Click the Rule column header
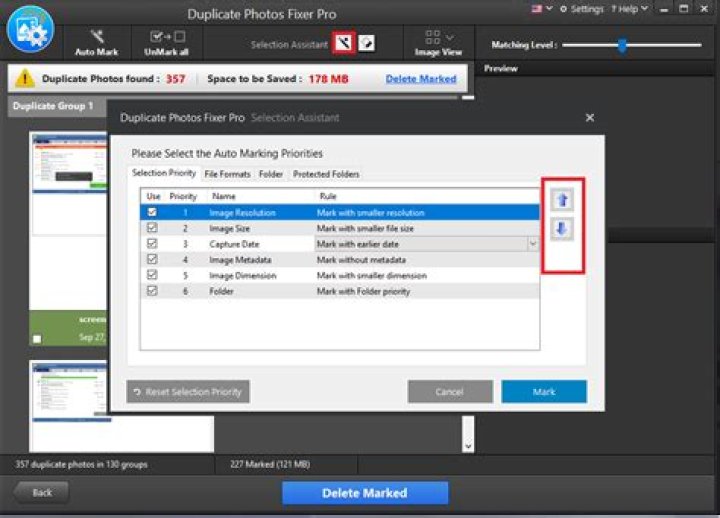 [x=328, y=196]
